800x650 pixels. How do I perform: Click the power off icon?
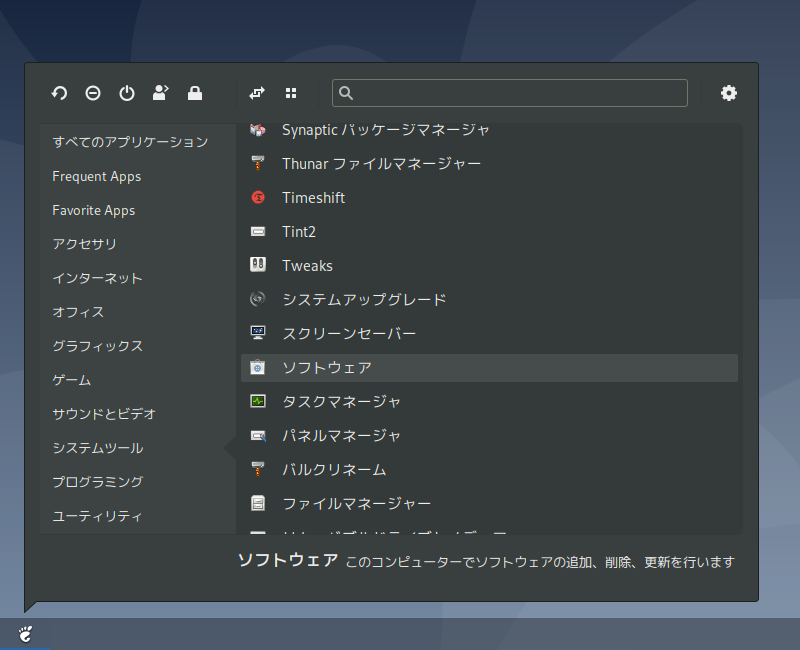point(127,93)
